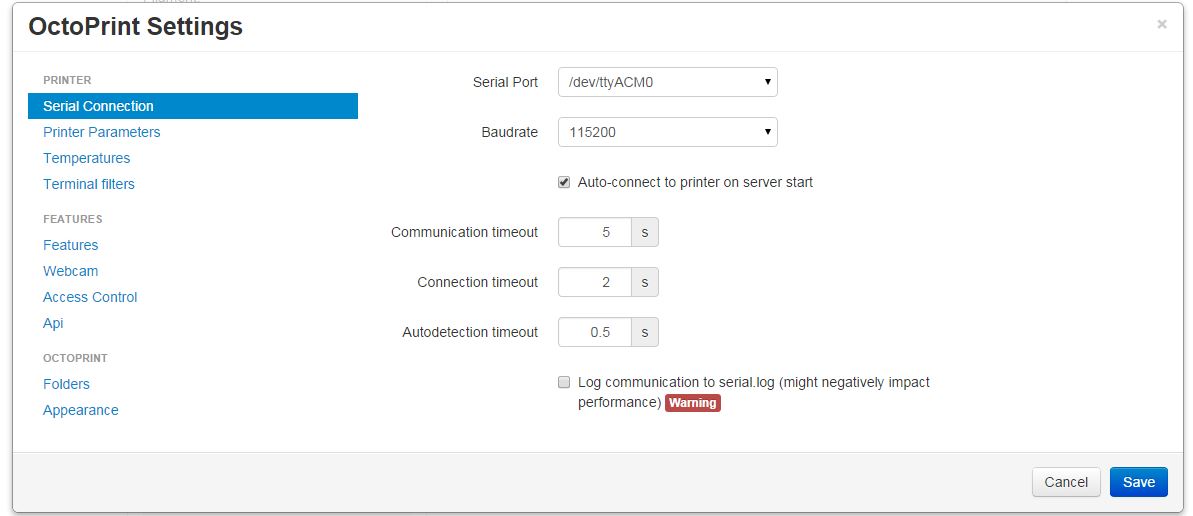Image resolution: width=1193 pixels, height=516 pixels.
Task: Toggle Log communication to serial.log checkbox
Action: [x=564, y=382]
